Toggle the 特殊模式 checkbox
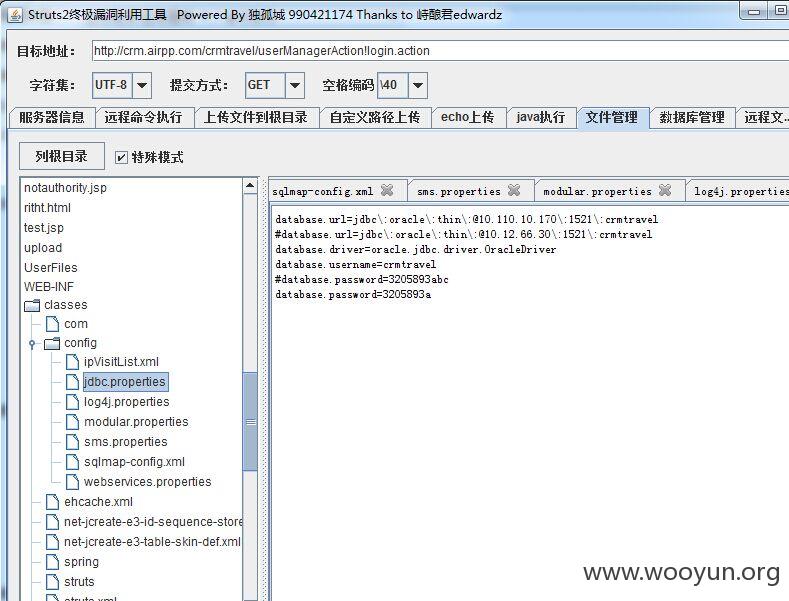The width and height of the screenshot is (789, 601). click(x=121, y=158)
